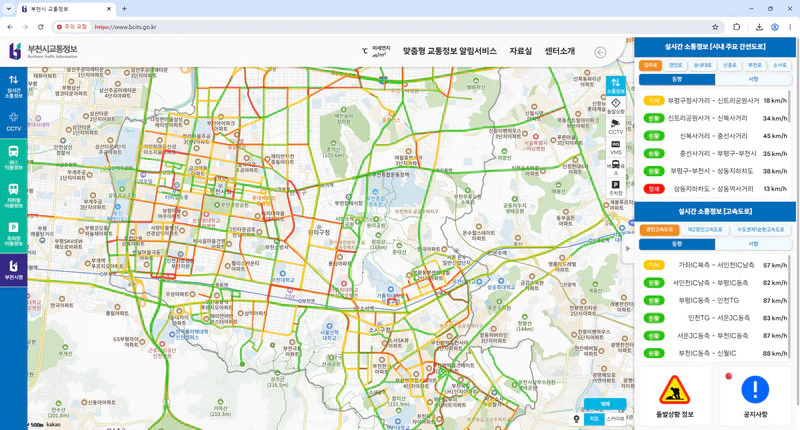Select 신흥로 road tab
Image resolution: width=800 pixels, height=430 pixels.
(x=730, y=65)
